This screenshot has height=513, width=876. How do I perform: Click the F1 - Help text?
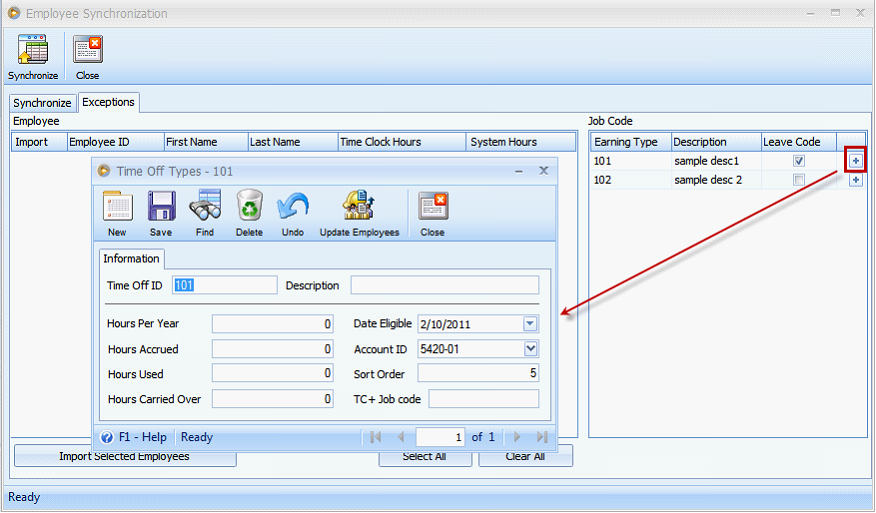[142, 437]
